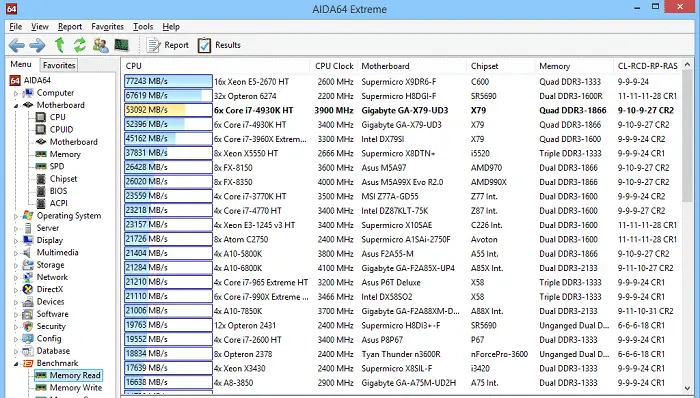Open the File menu
Image resolution: width=700 pixels, height=398 pixels.
(x=16, y=27)
